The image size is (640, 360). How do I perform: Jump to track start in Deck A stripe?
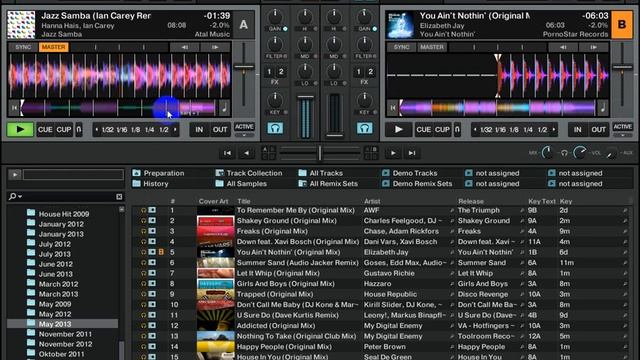(14, 108)
